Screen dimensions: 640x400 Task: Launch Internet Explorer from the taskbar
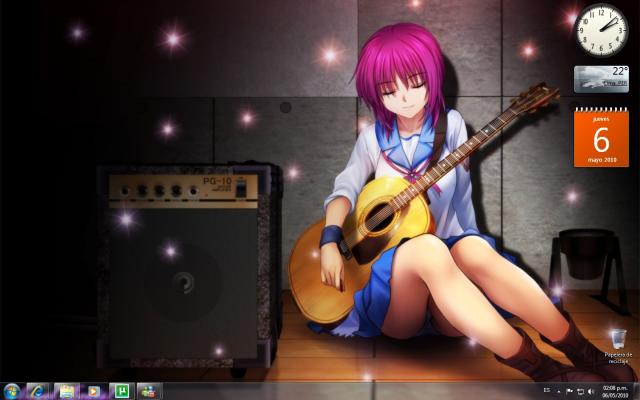point(38,391)
